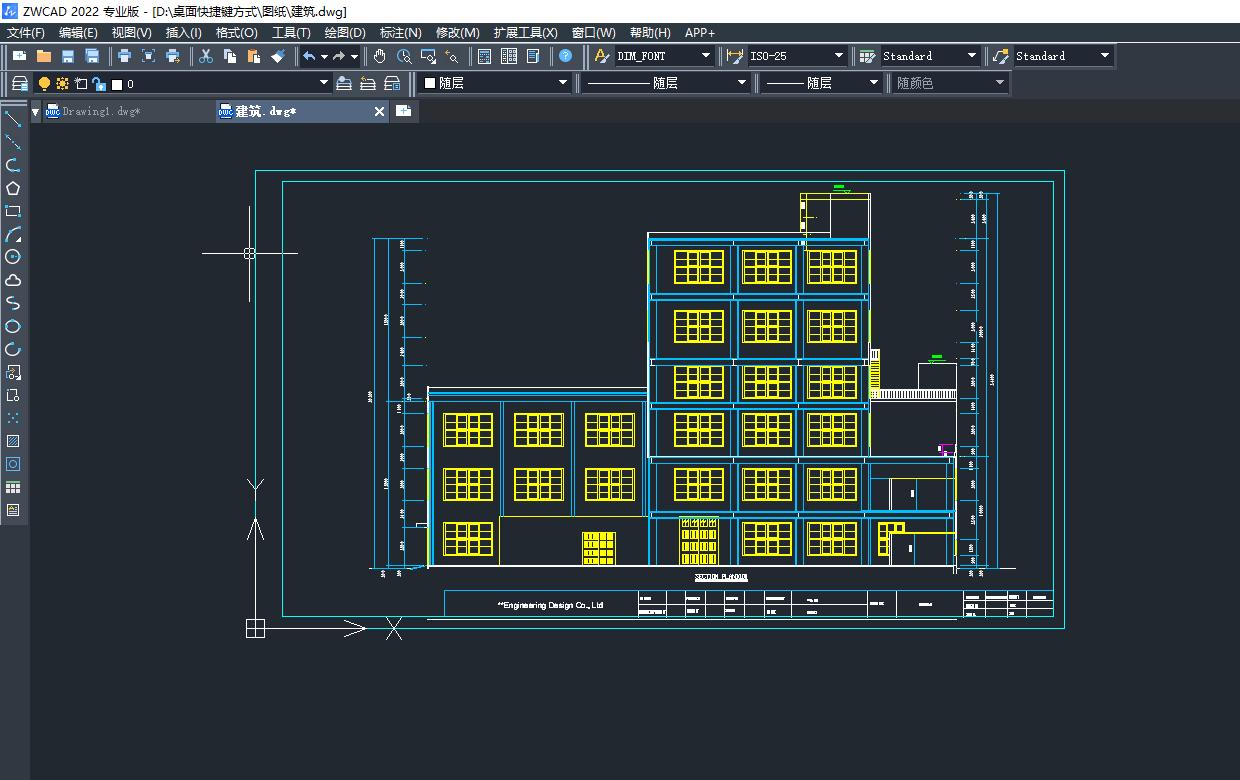The image size is (1240, 780).
Task: Toggle the layer on/off lightbulb
Action: [x=44, y=84]
